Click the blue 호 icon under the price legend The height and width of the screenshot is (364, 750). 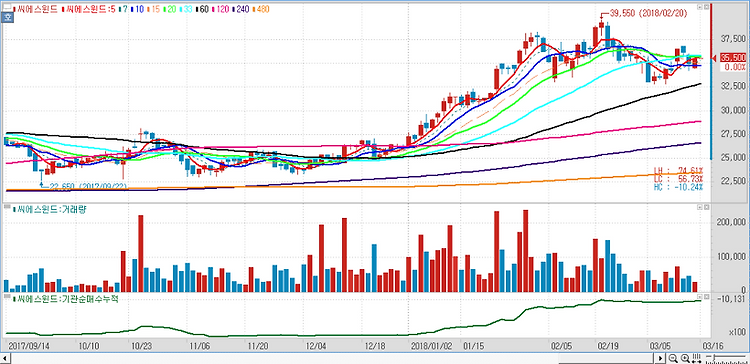click(7, 18)
